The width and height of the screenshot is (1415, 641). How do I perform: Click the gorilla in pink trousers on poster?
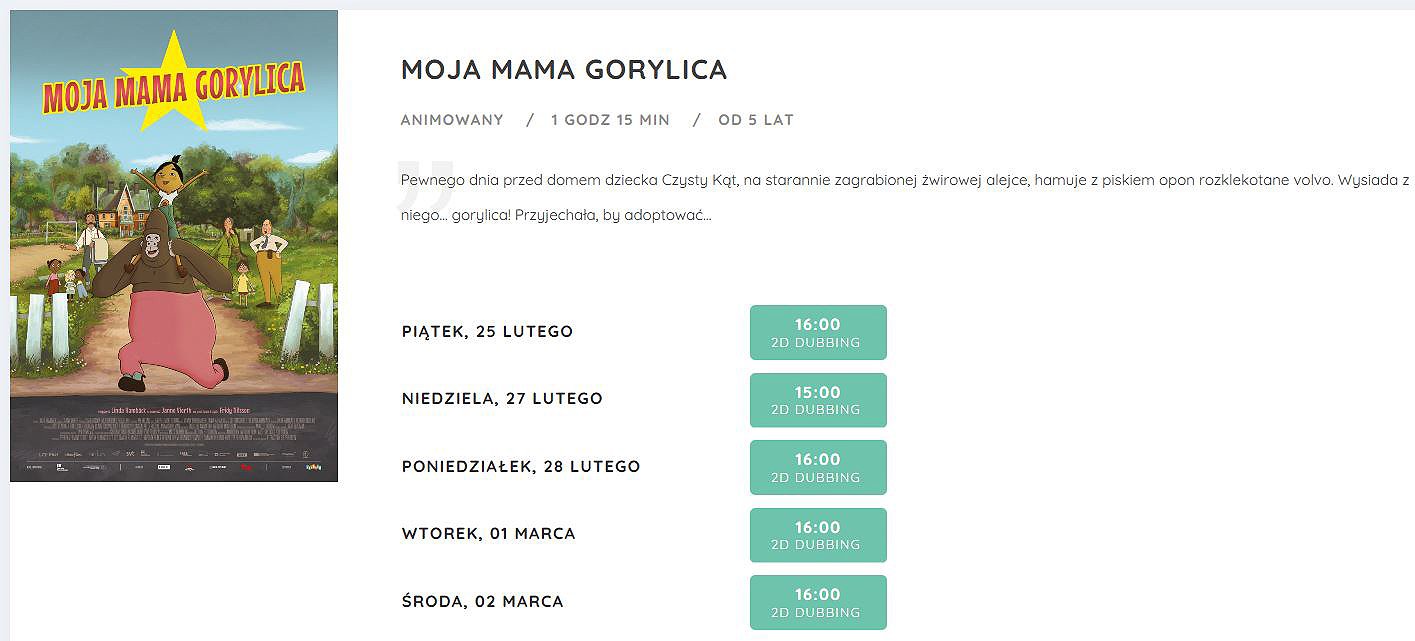168,310
